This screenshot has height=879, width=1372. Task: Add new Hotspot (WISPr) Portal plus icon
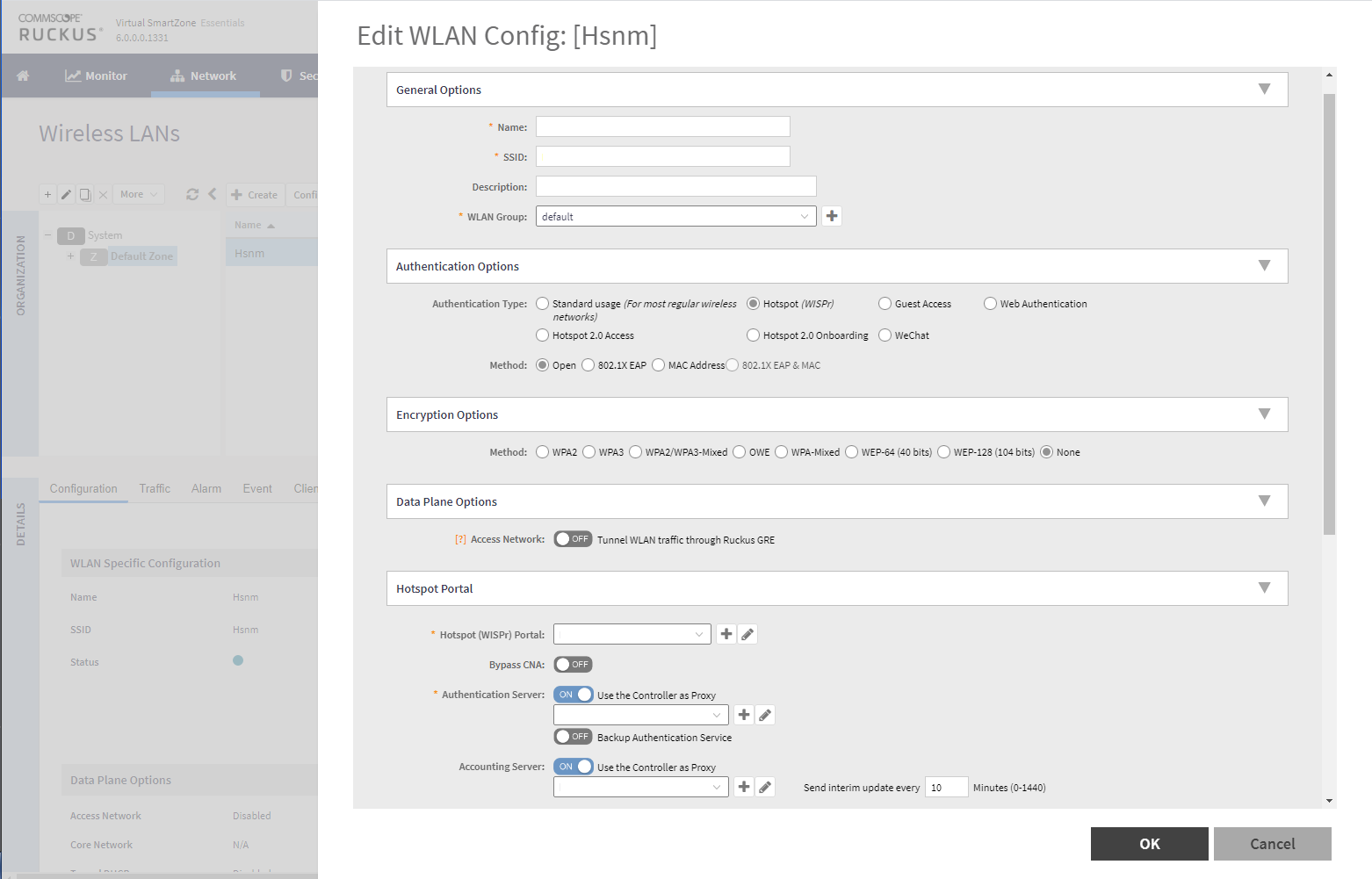[726, 634]
